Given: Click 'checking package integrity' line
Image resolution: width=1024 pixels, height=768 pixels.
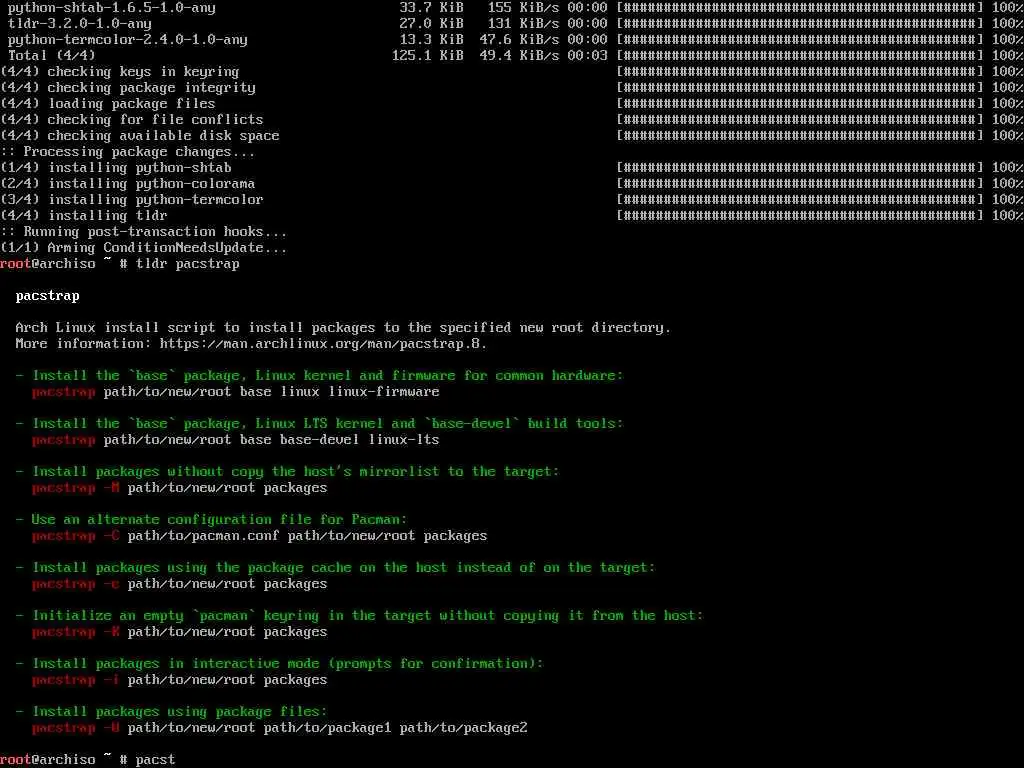Looking at the screenshot, I should point(128,88).
